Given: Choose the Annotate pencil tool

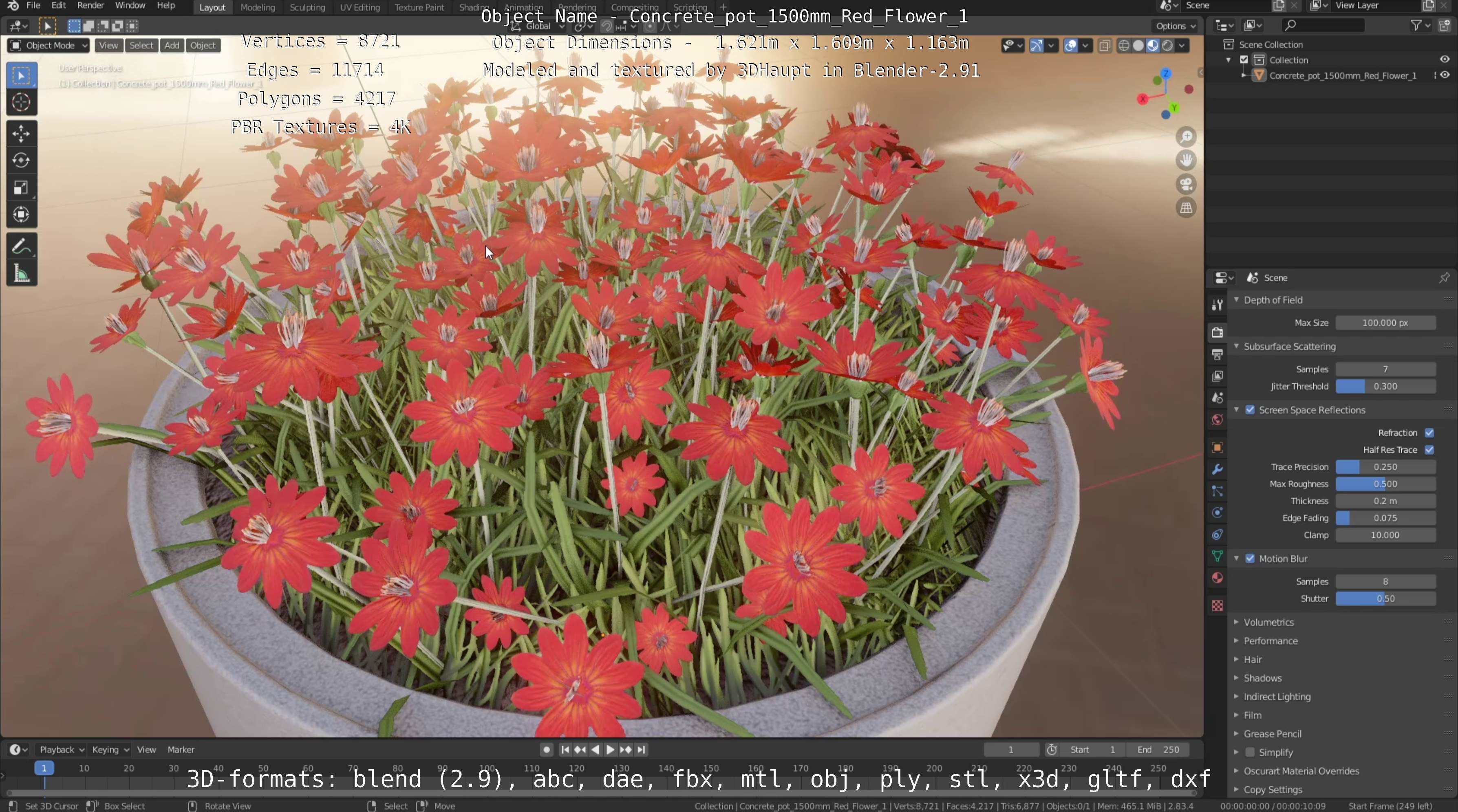Looking at the screenshot, I should coord(22,247).
